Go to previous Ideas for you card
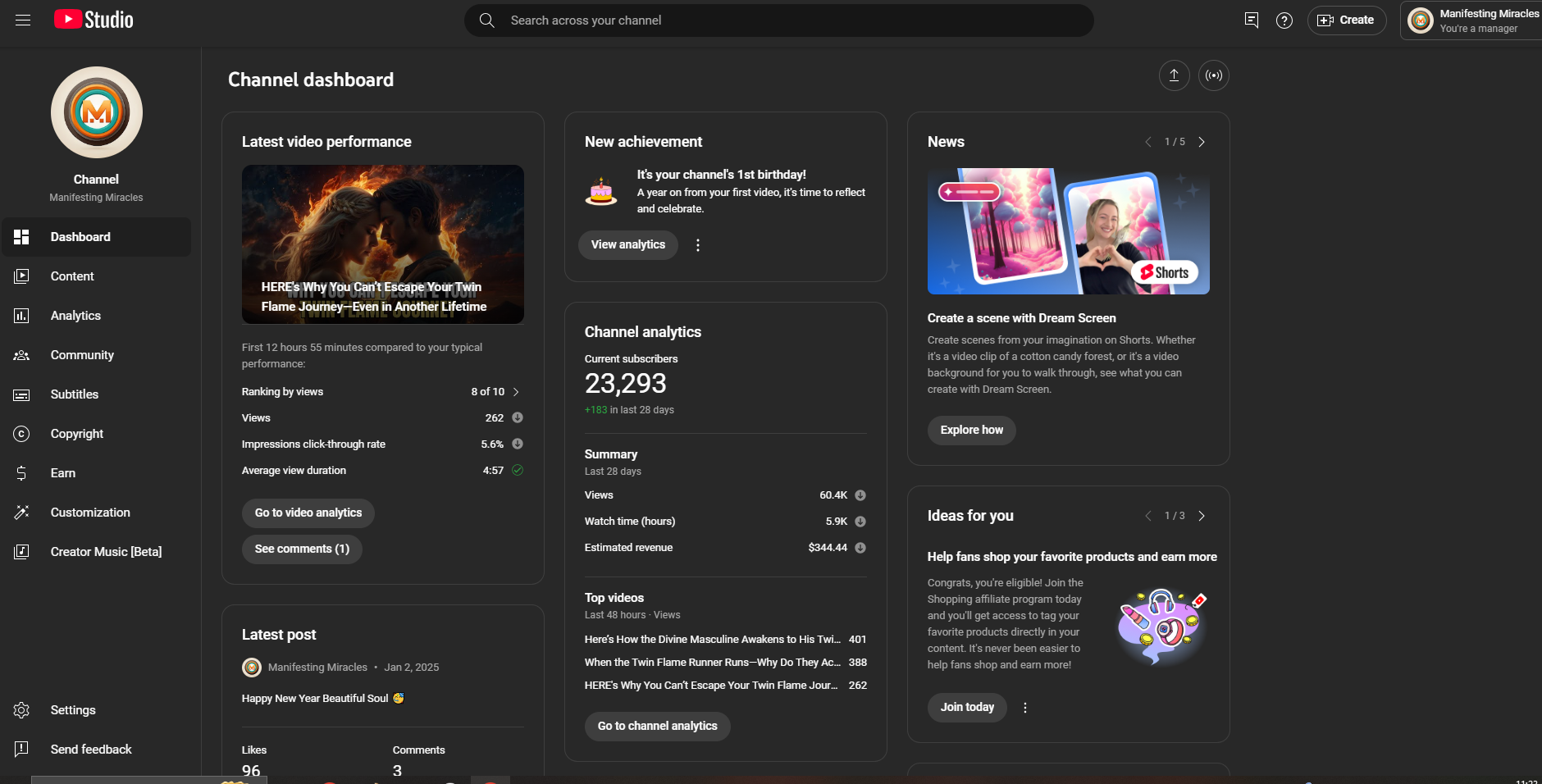Screen dimensions: 1542x784 tap(1148, 516)
